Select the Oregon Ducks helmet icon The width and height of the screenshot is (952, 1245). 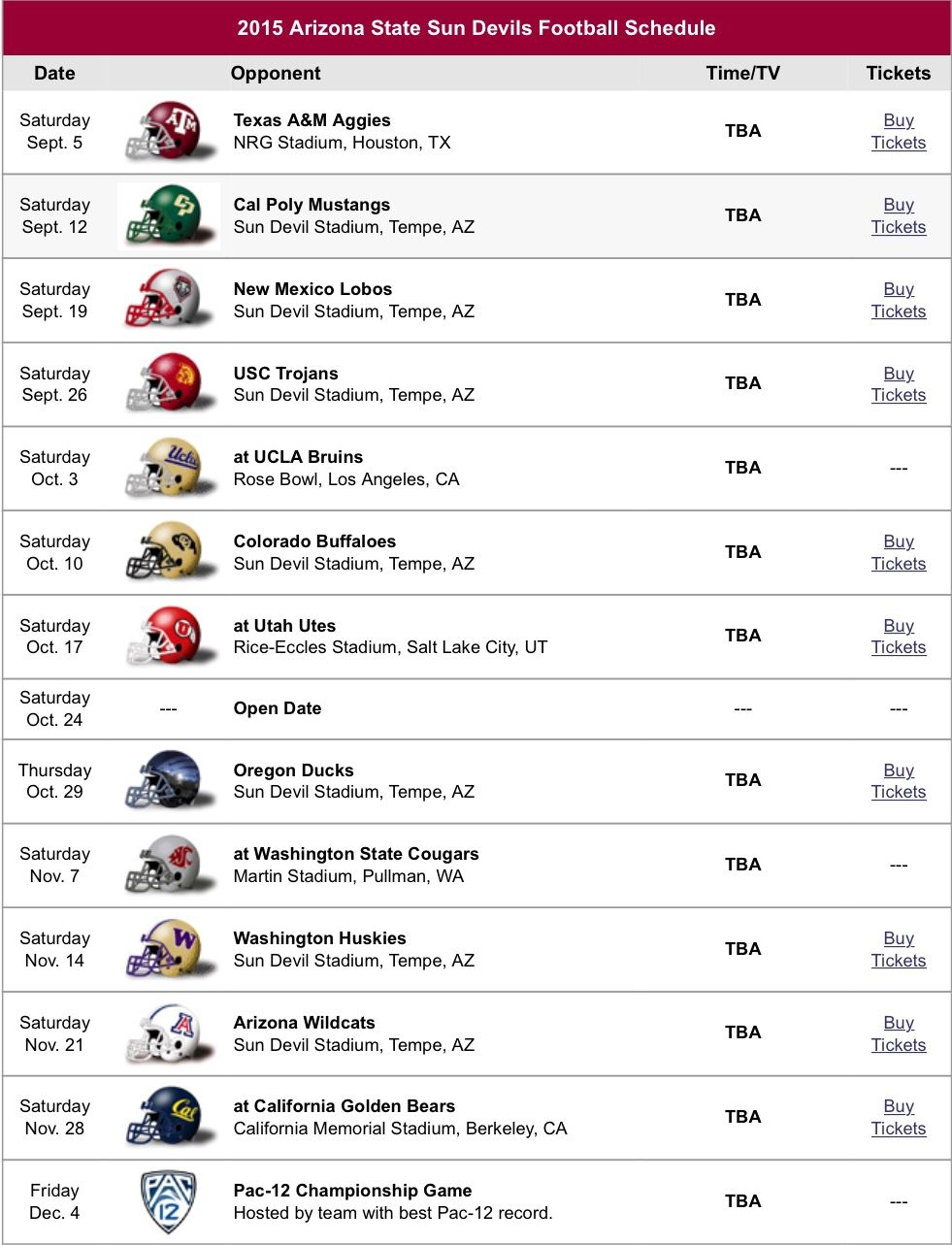(x=170, y=780)
